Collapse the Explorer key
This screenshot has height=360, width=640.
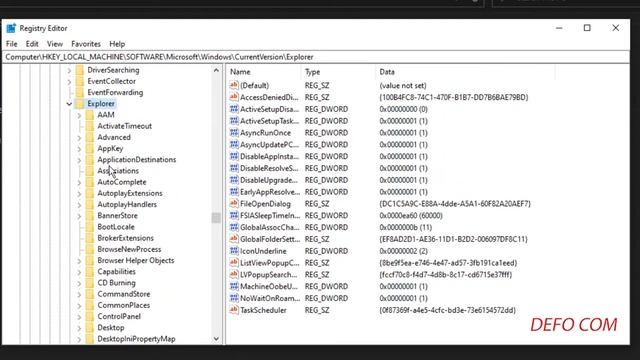coord(69,104)
